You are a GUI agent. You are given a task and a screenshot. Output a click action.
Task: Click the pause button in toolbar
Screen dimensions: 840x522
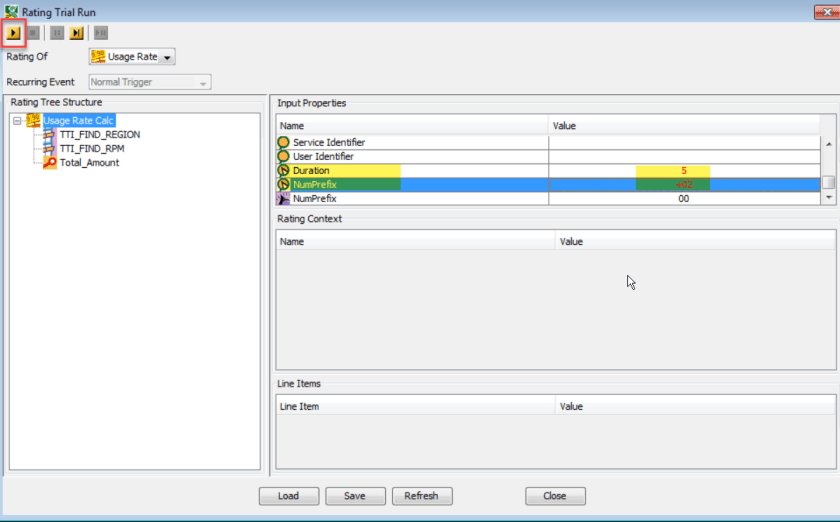coord(57,33)
